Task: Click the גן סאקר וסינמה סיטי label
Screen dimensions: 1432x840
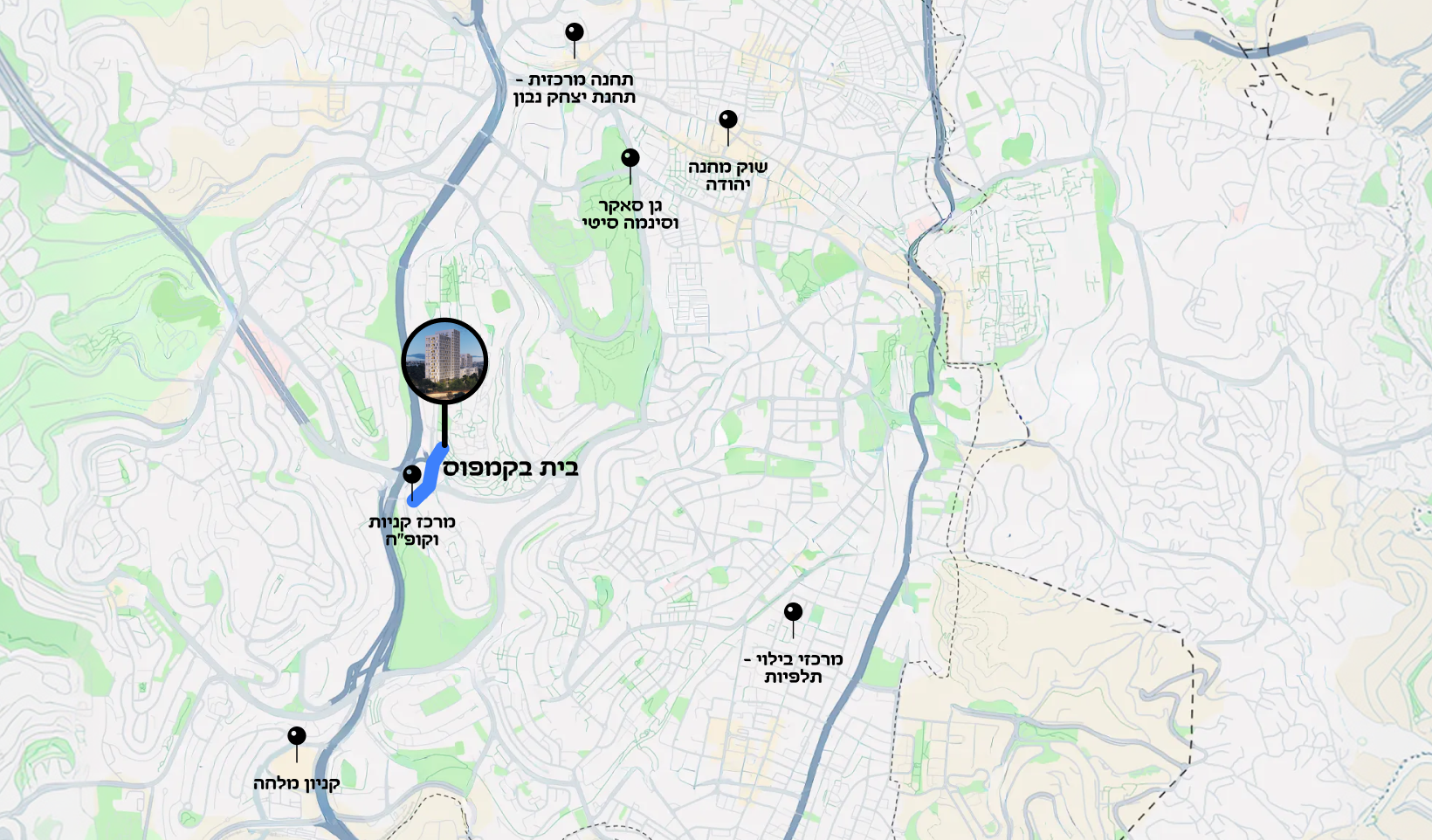Action: [x=630, y=214]
